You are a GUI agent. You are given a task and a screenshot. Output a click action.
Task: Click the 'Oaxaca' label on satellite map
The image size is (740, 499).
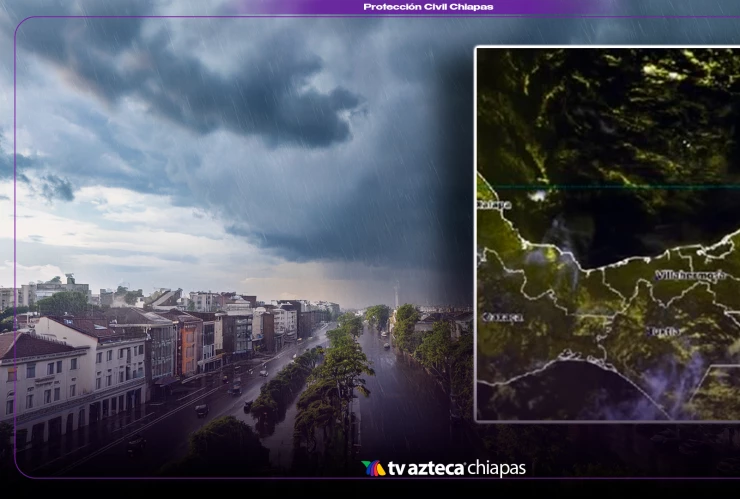click(x=502, y=317)
